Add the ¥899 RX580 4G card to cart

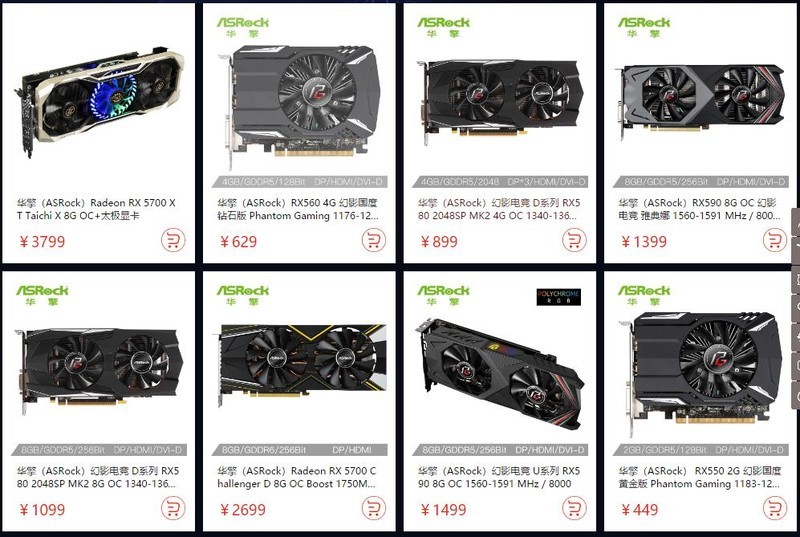coord(574,240)
